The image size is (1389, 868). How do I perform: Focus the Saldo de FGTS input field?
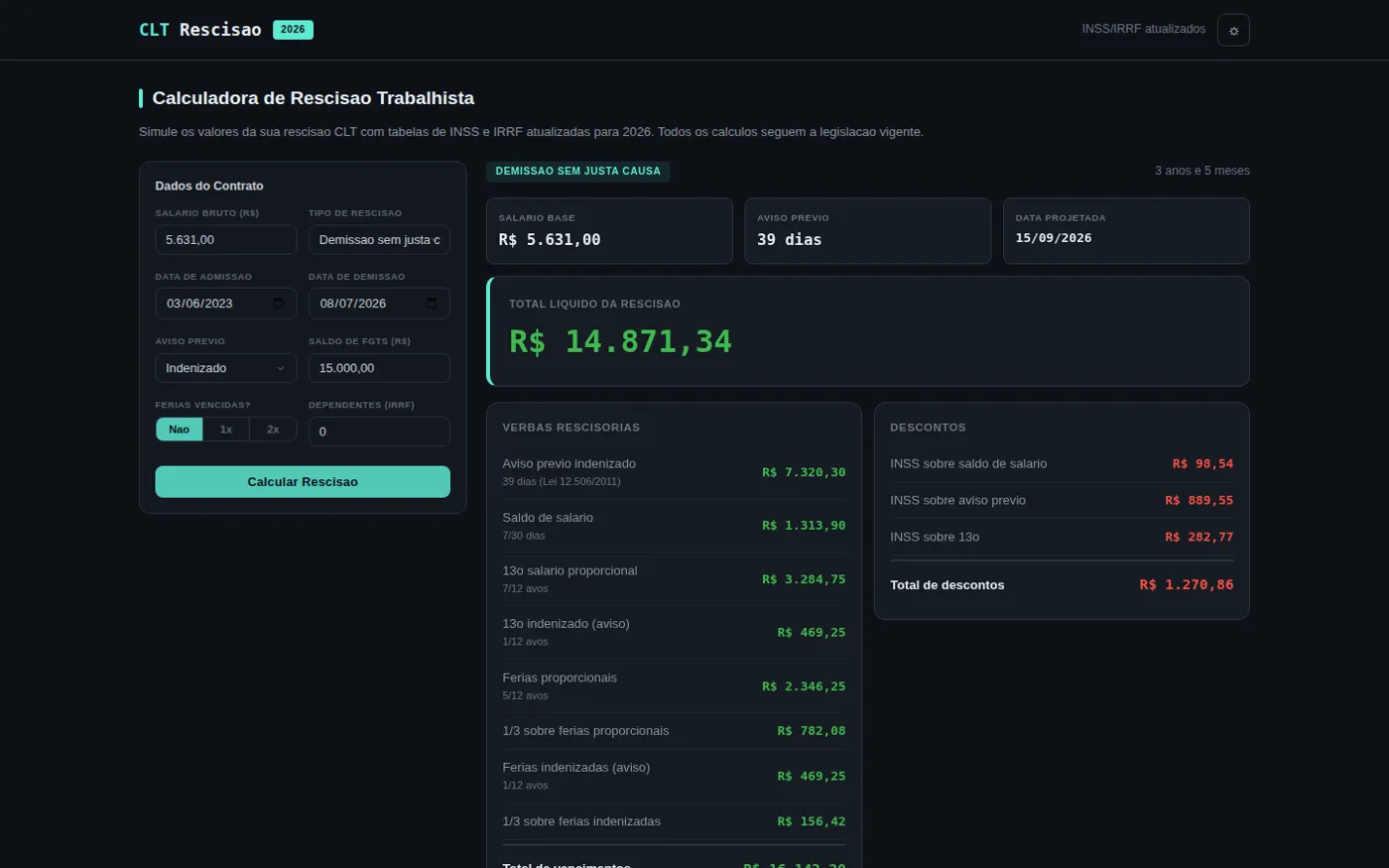pos(379,368)
